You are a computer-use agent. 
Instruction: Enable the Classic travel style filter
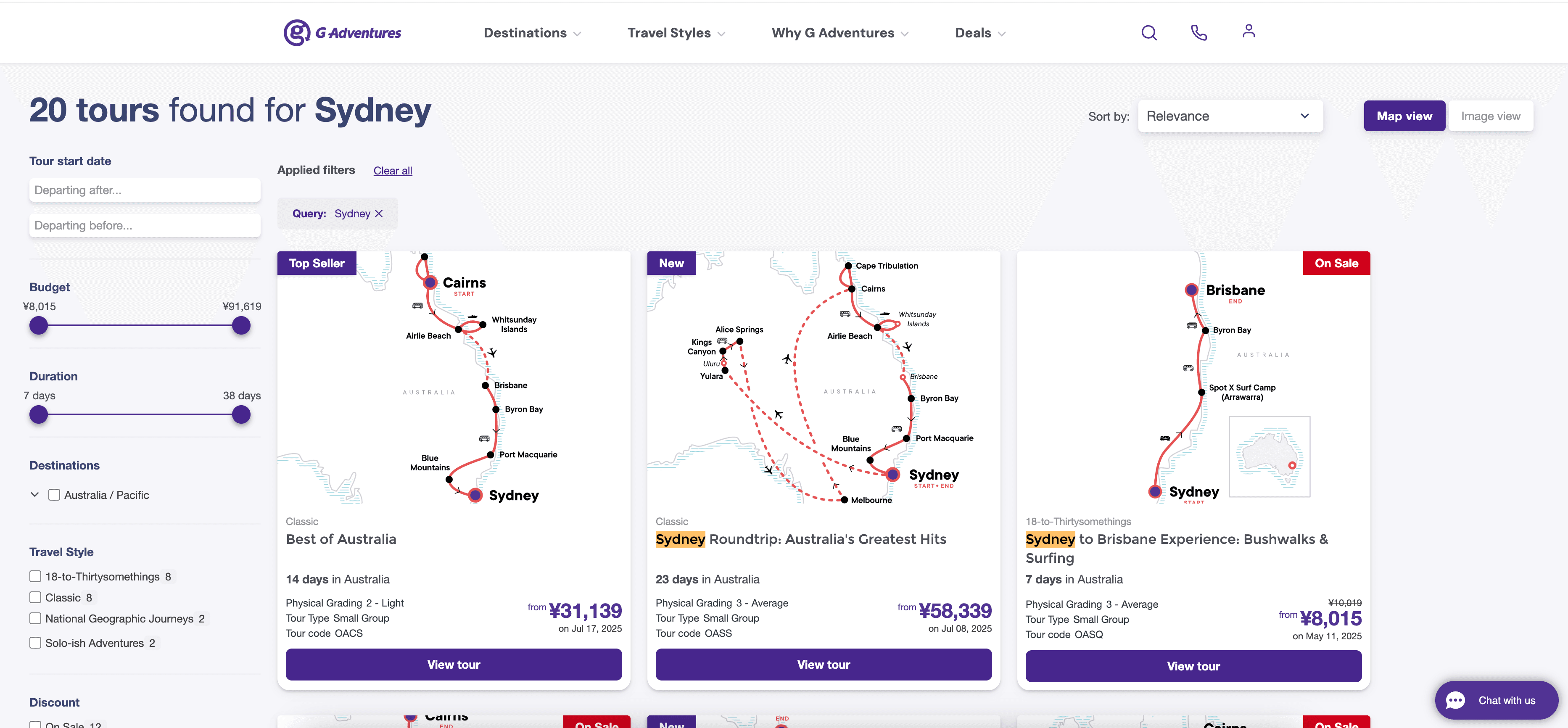coord(35,597)
